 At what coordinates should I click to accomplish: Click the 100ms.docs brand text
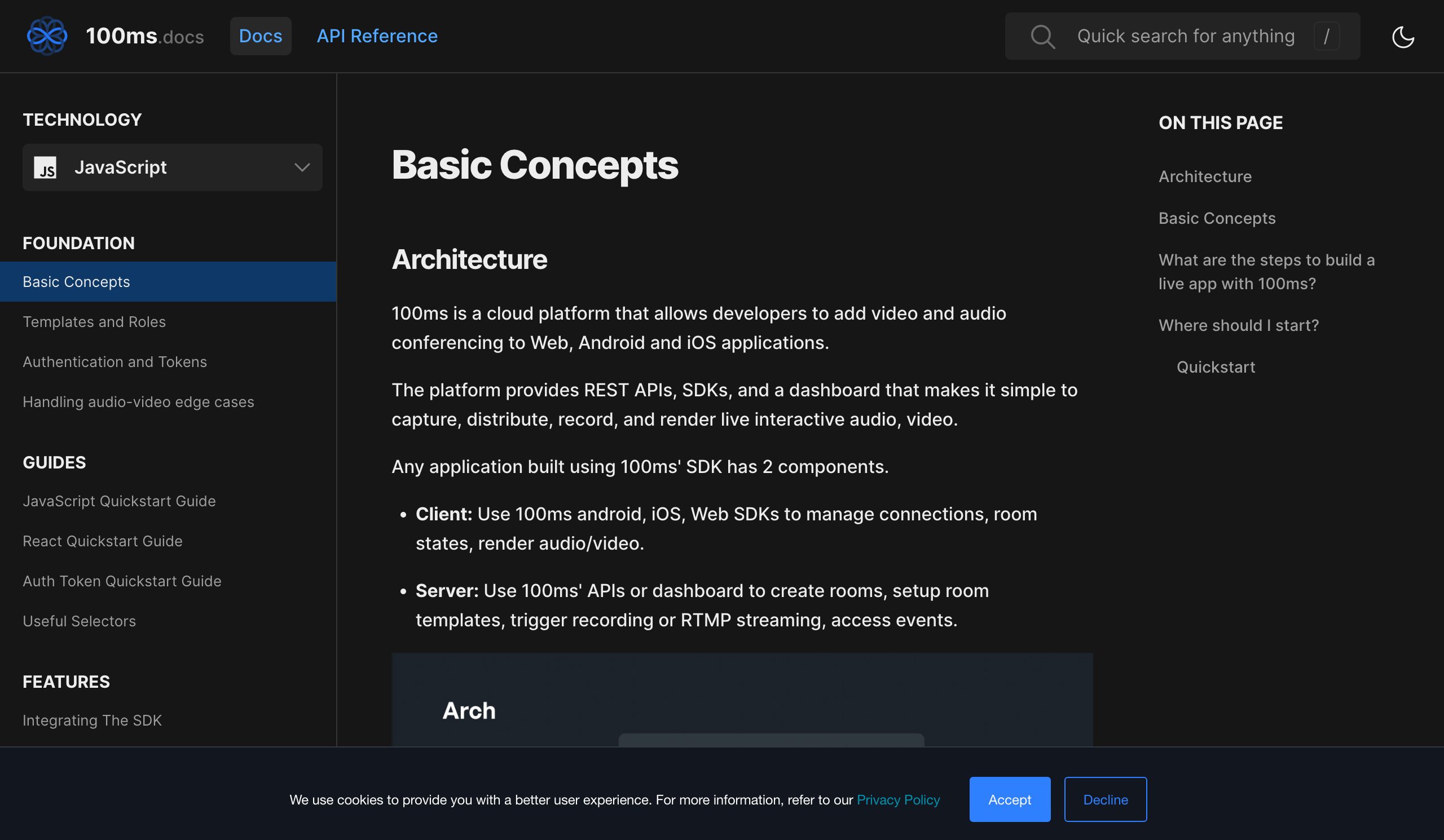145,36
